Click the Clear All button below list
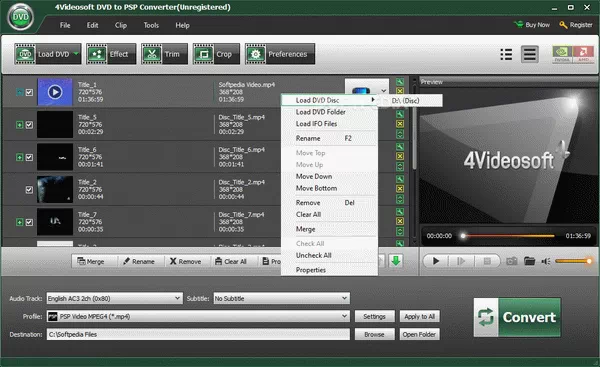 233,261
